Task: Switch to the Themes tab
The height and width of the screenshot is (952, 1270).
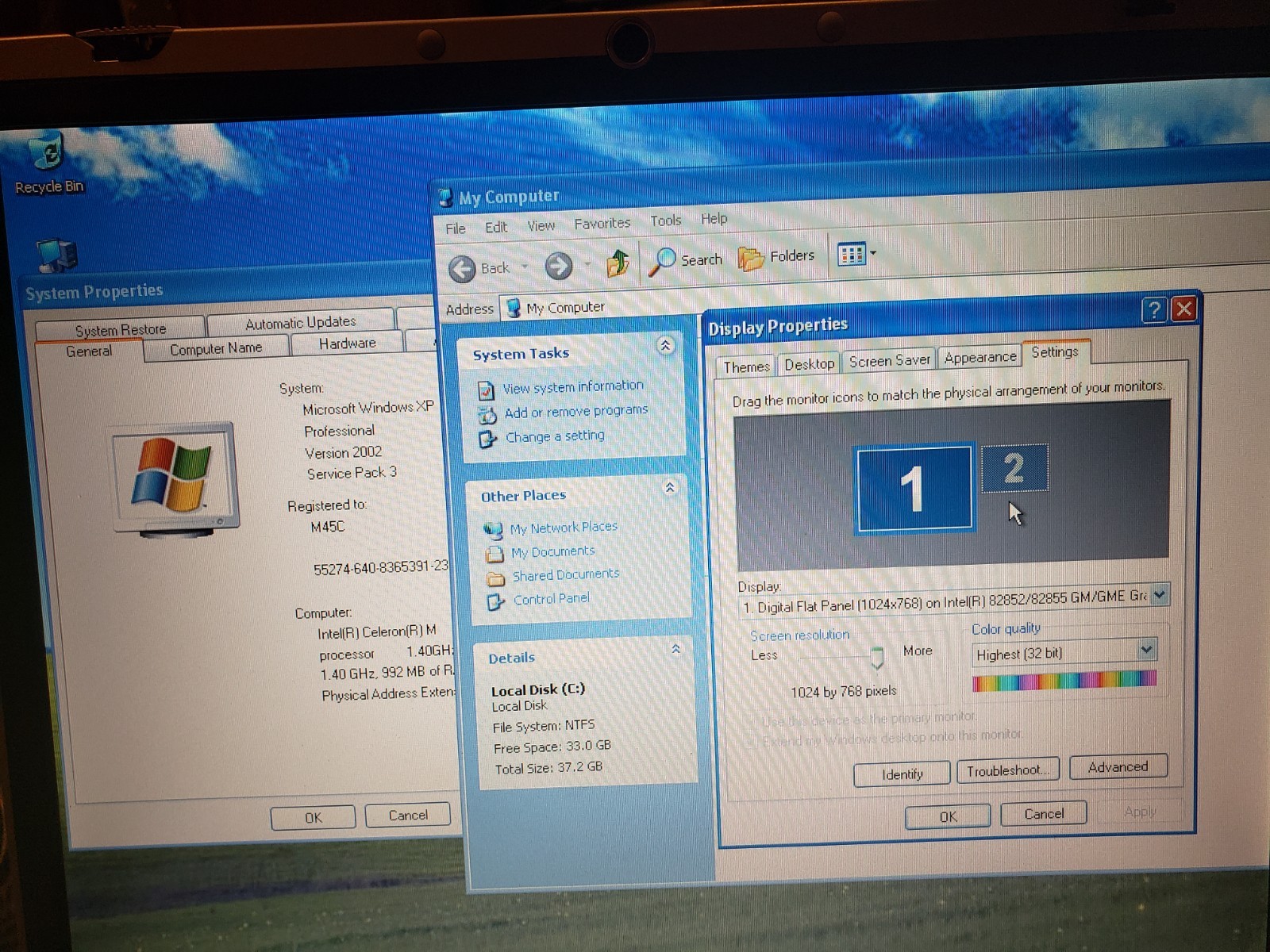Action: tap(746, 367)
